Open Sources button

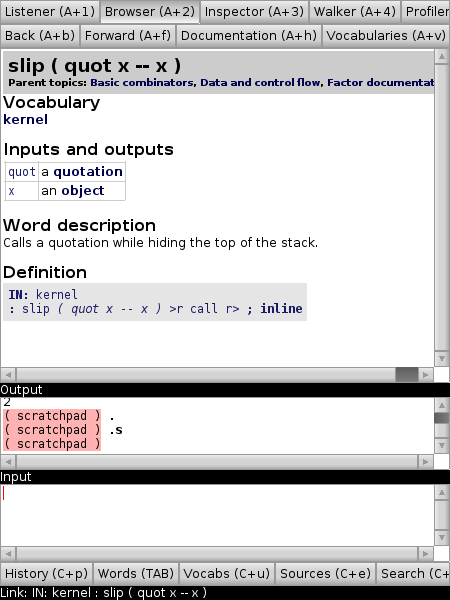click(325, 574)
